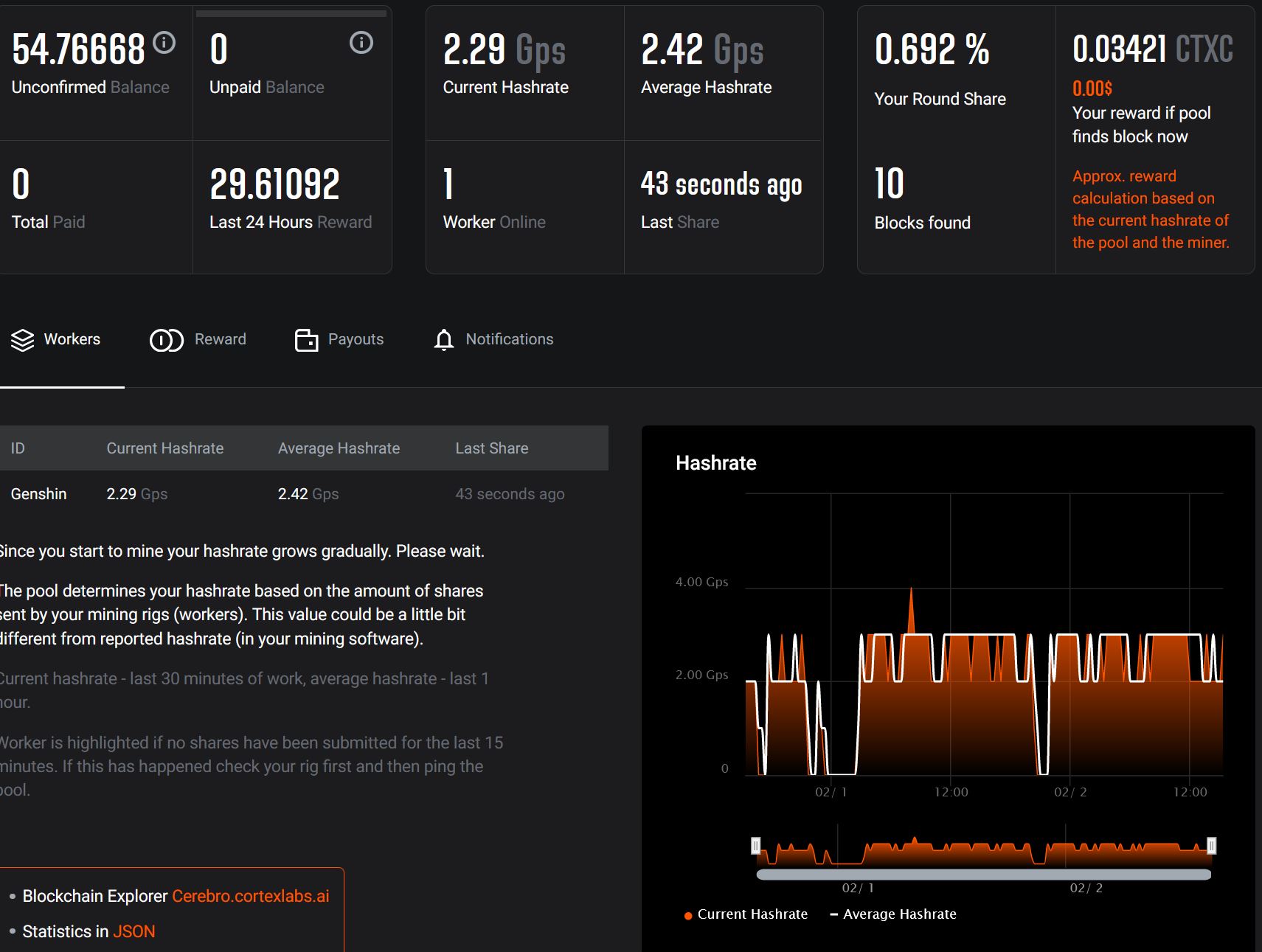The width and height of the screenshot is (1262, 952).
Task: Click the Payouts wallet icon
Action: pyautogui.click(x=306, y=340)
